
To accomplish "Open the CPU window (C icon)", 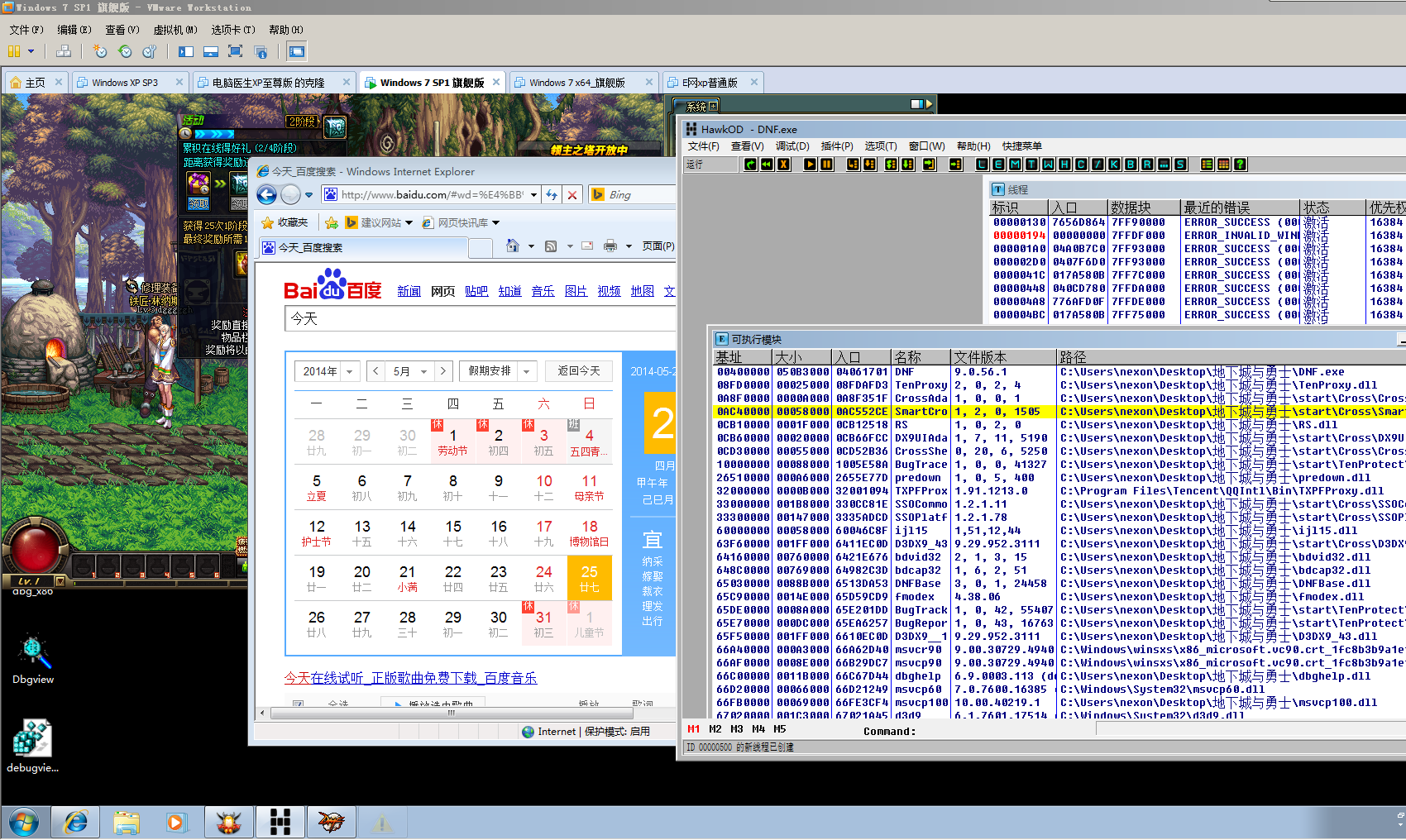I will (1081, 165).
